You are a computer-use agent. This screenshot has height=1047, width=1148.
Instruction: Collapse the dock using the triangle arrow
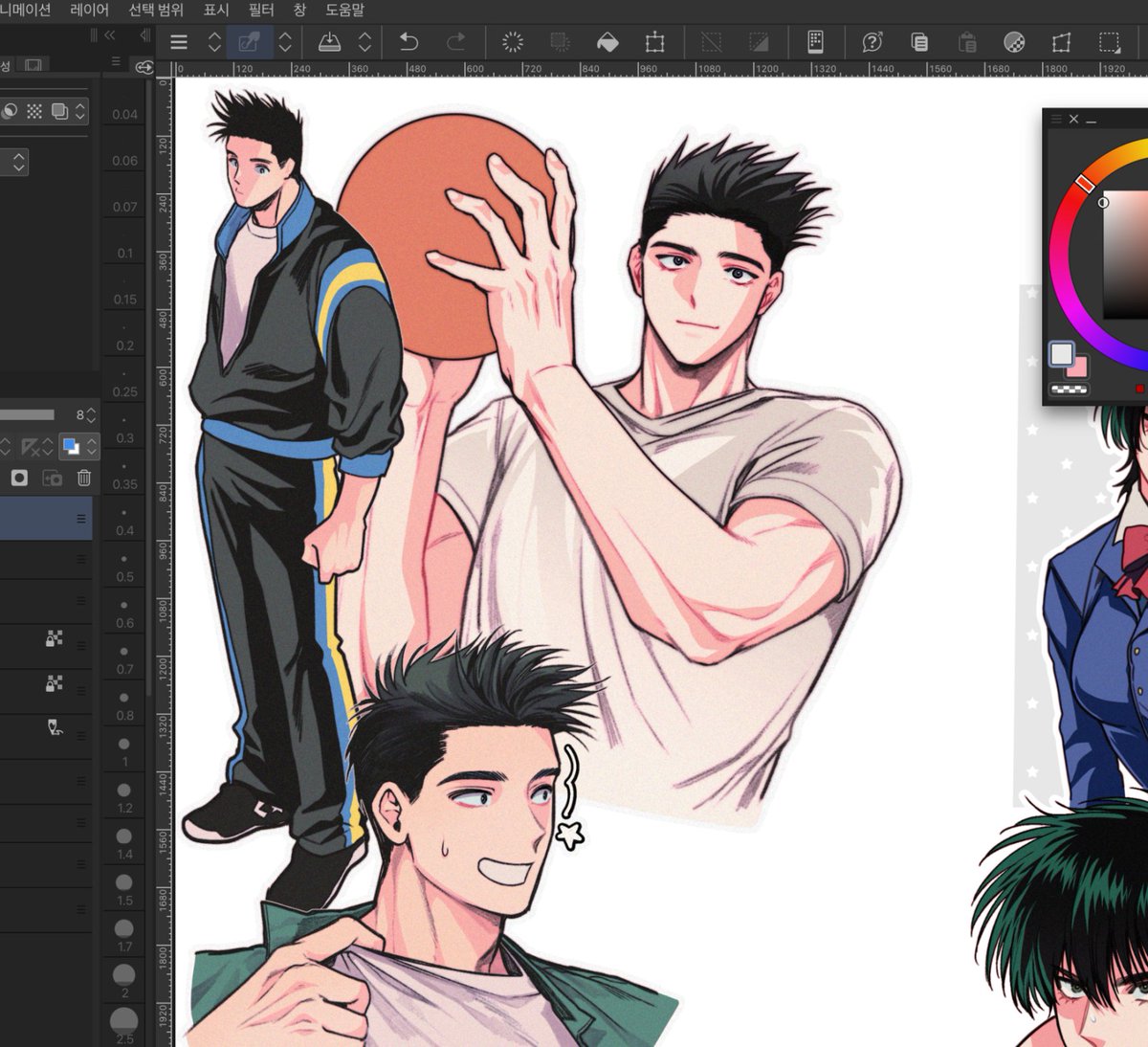tap(144, 34)
